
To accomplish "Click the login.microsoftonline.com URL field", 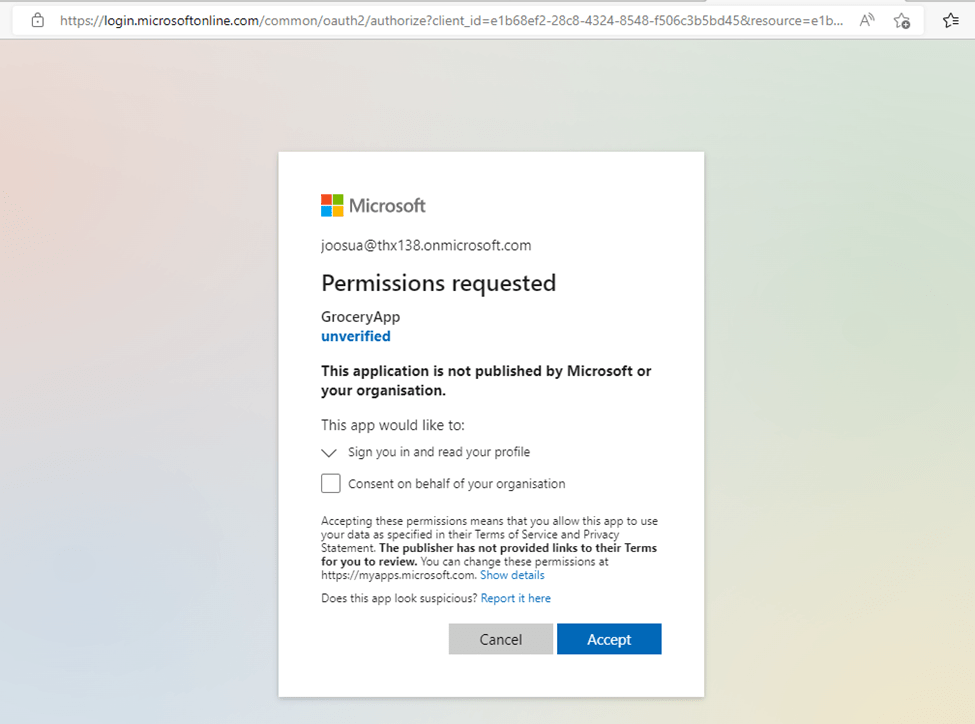I will click(450, 20).
